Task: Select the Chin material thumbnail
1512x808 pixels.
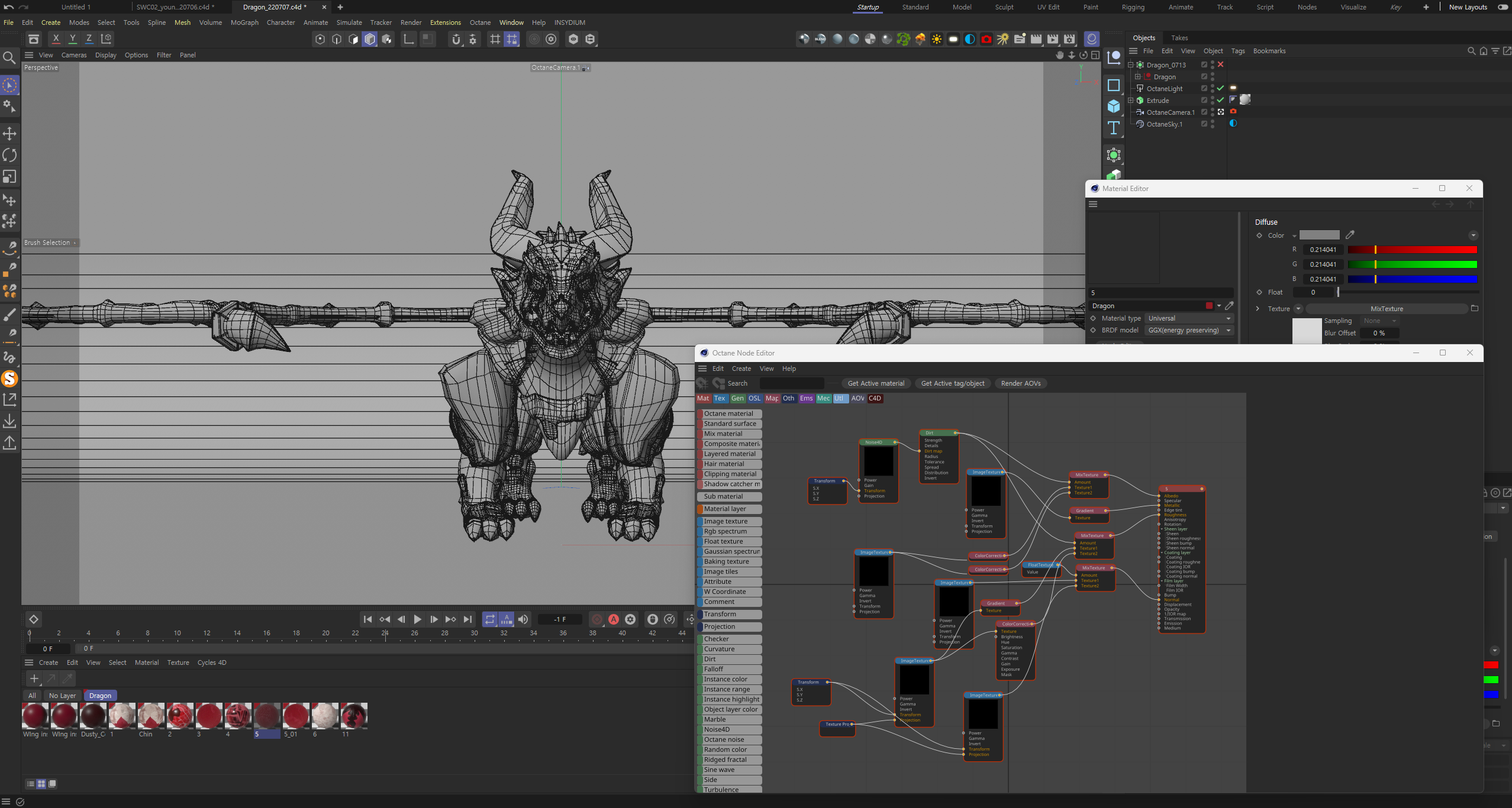Action: [x=150, y=716]
